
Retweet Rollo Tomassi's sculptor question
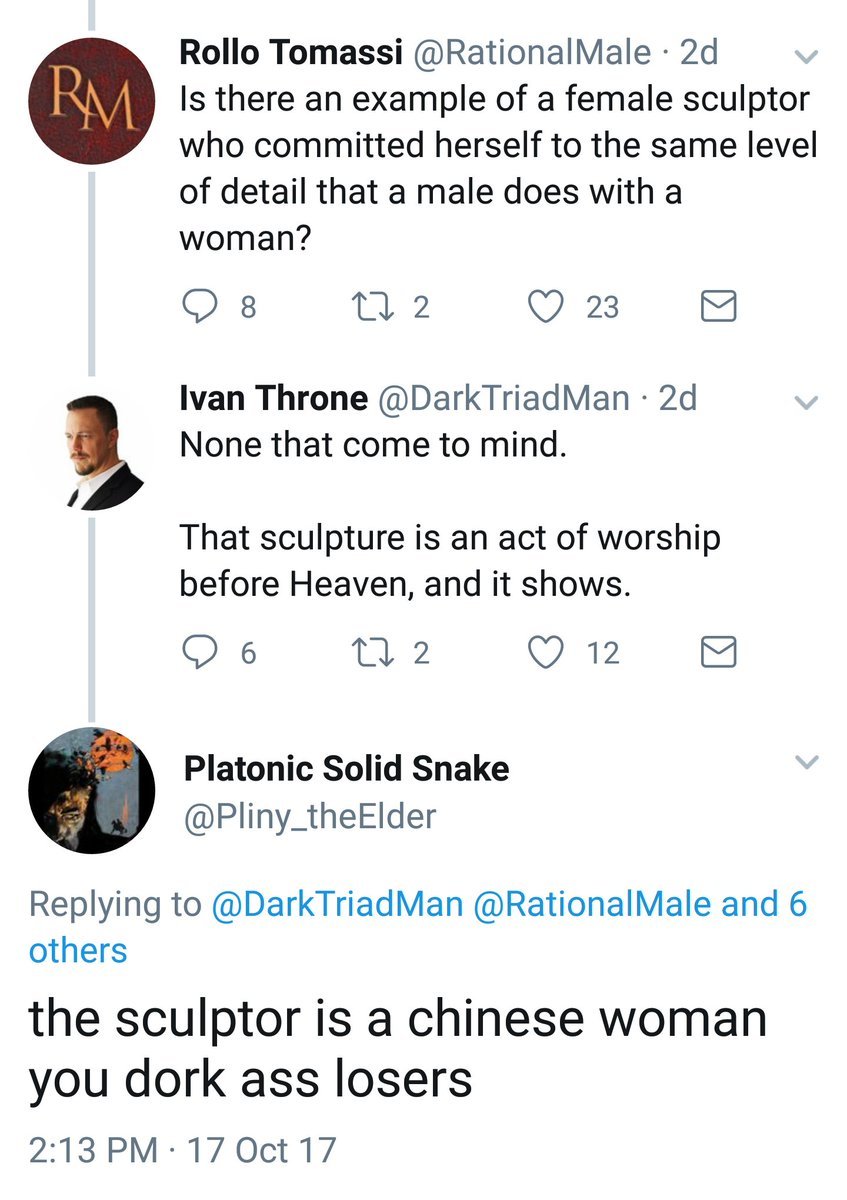[x=379, y=307]
